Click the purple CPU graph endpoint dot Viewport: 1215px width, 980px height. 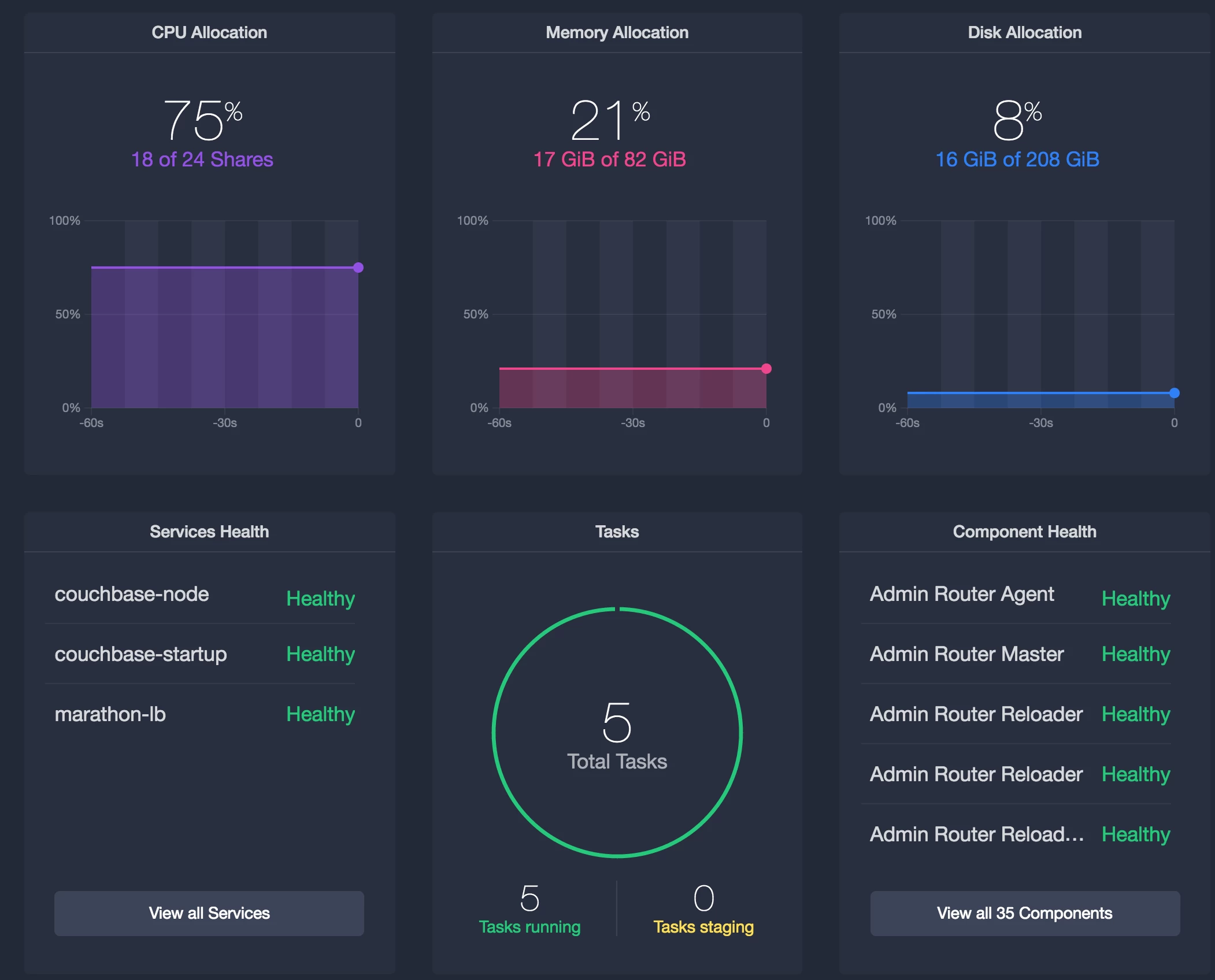(x=358, y=268)
